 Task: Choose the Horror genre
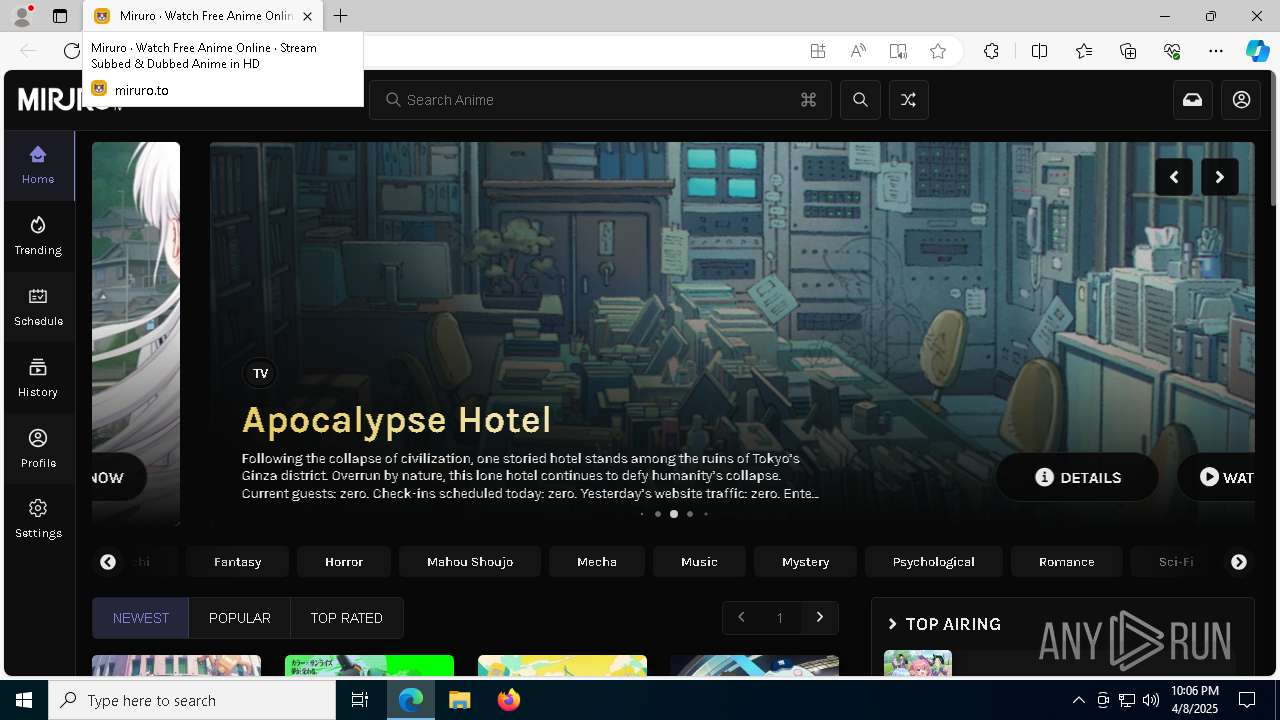click(344, 562)
